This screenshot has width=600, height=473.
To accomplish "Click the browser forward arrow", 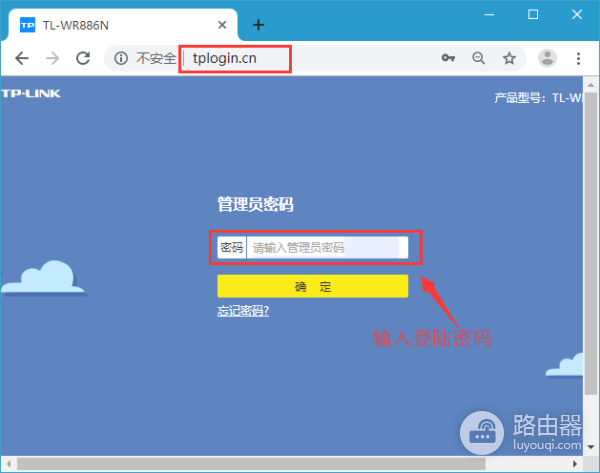I will coord(52,59).
